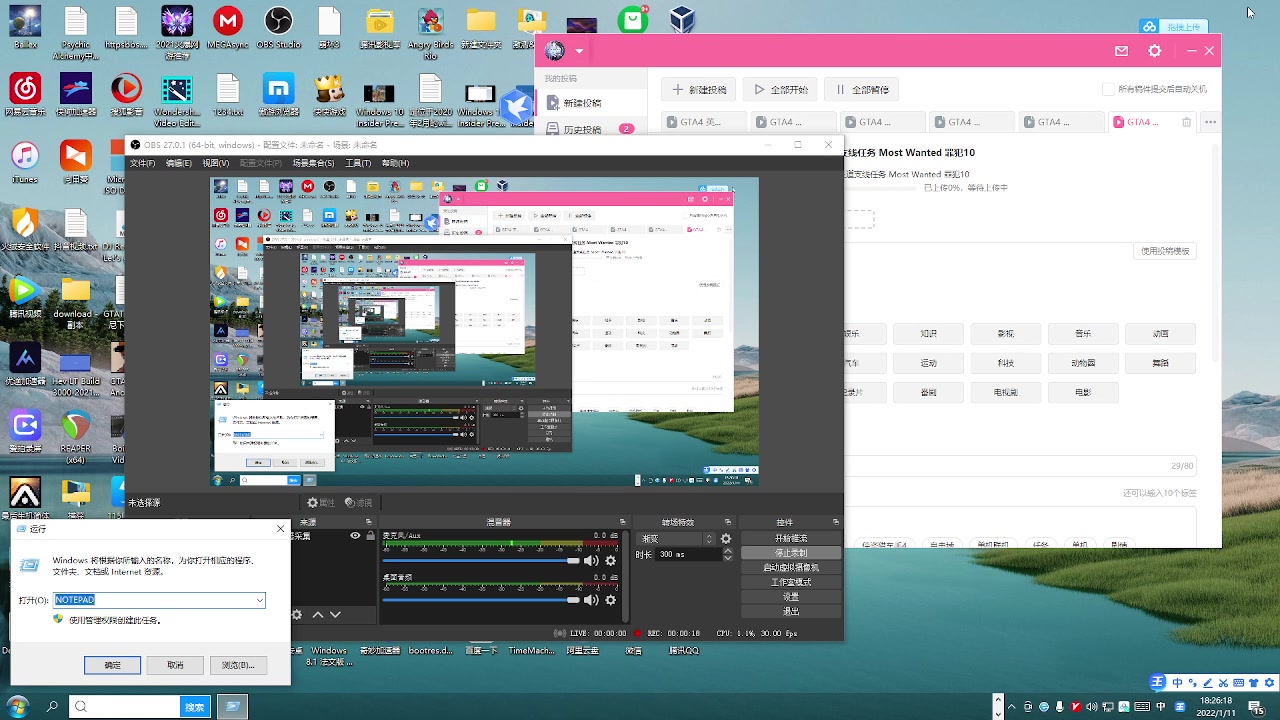The width and height of the screenshot is (1280, 720).
Task: Click the uploader account avatar
Action: pyautogui.click(x=555, y=51)
